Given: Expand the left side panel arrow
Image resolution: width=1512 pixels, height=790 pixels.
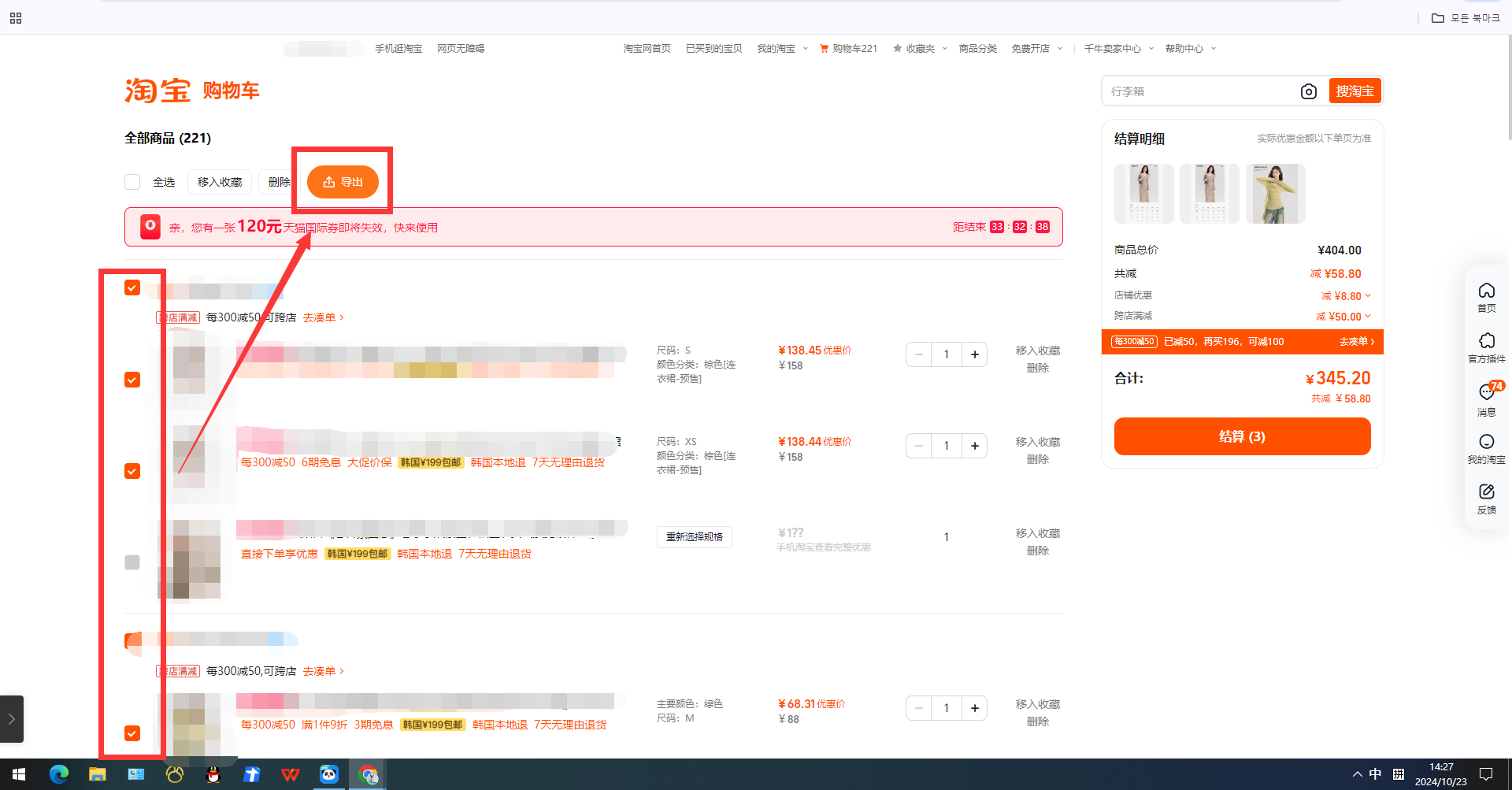Looking at the screenshot, I should coord(12,718).
